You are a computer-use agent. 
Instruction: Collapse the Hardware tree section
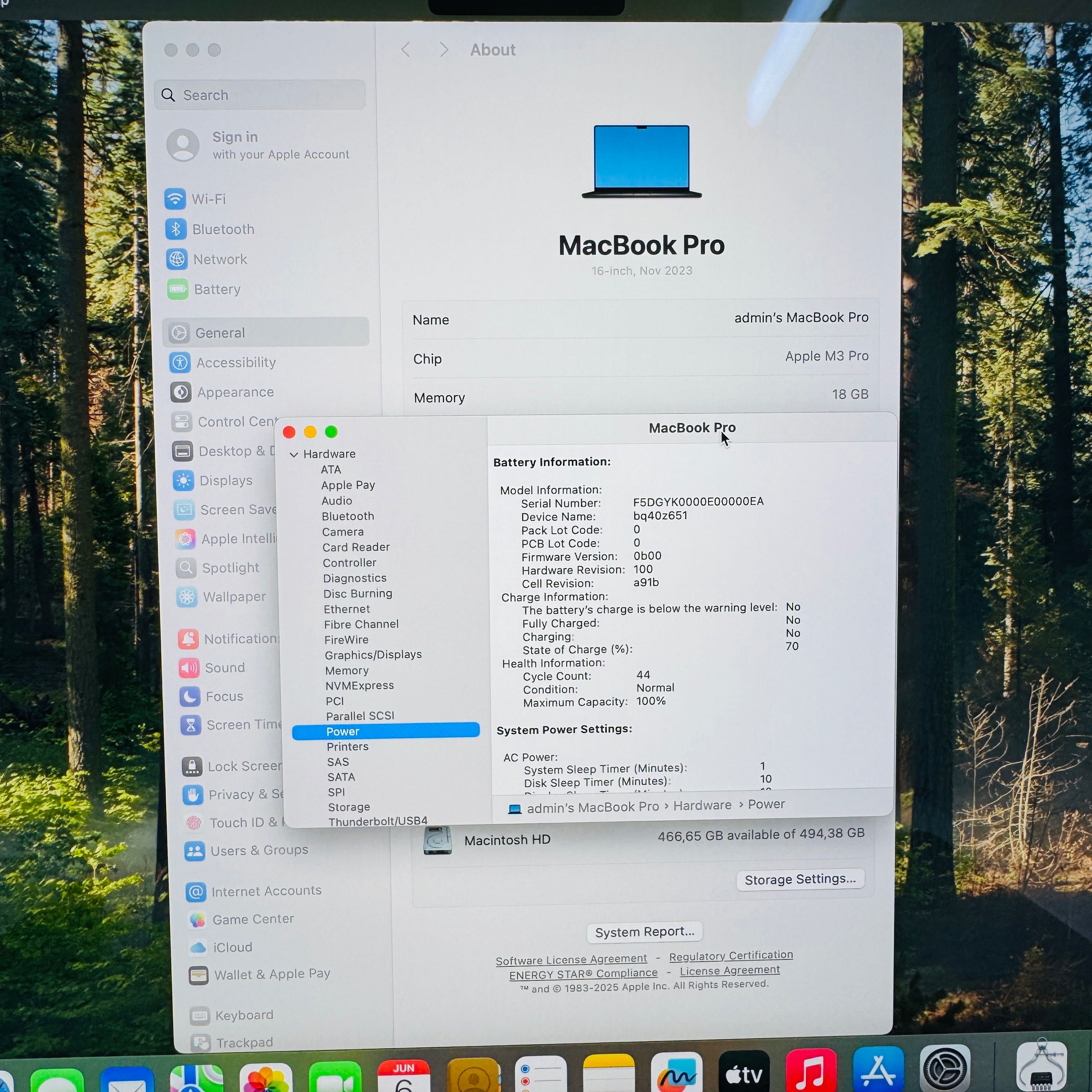[294, 454]
